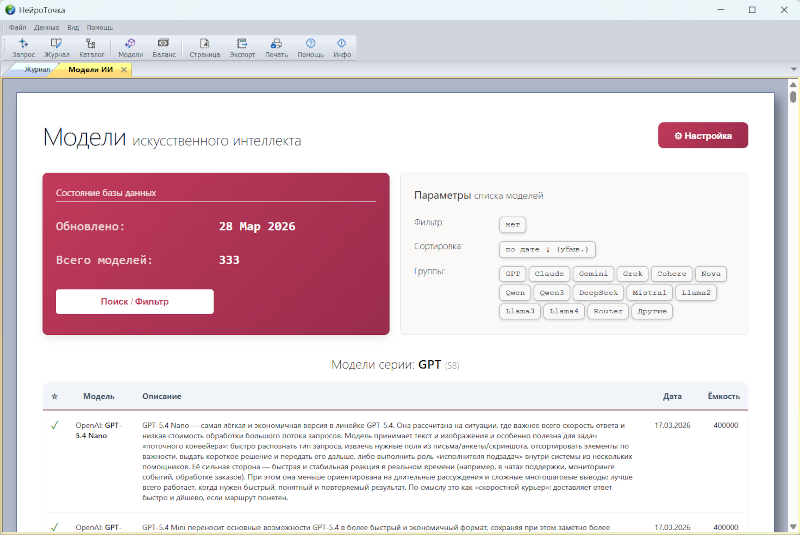
Task: Select the Модели toolbar icon
Action: point(131,48)
